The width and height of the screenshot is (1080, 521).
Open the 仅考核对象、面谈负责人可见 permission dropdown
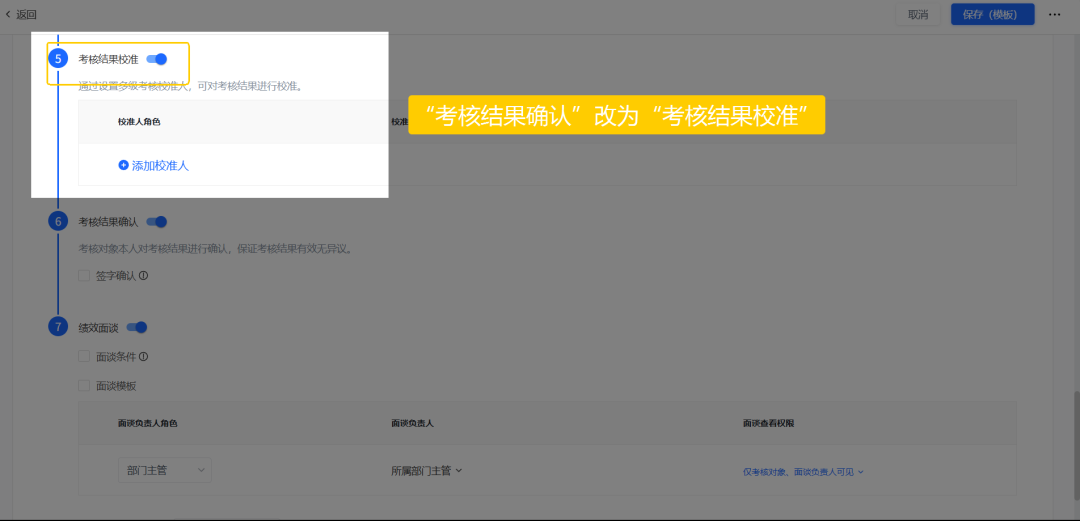(802, 471)
